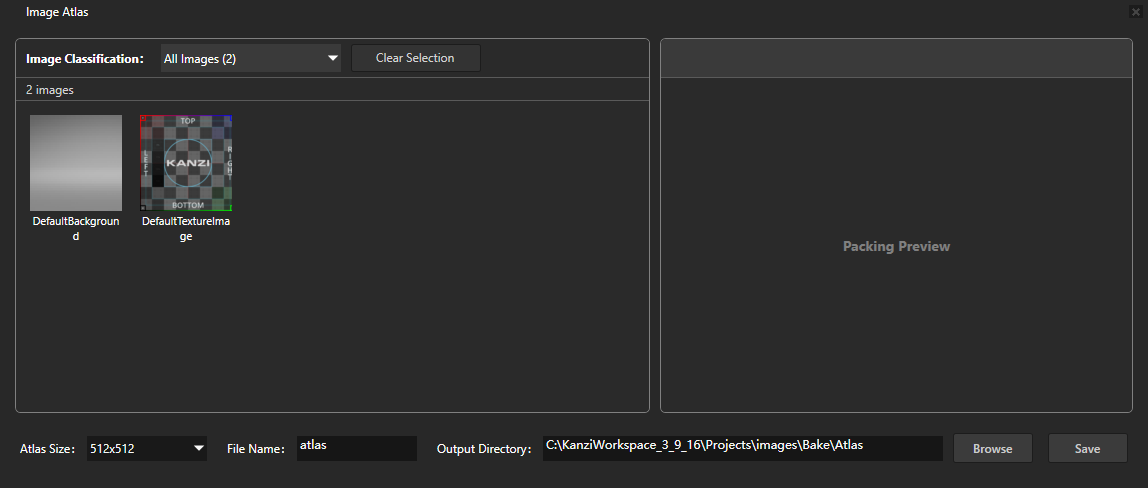Click the 'Atlas Size:' label
Screen dimensions: 1148x488
(x=48, y=449)
